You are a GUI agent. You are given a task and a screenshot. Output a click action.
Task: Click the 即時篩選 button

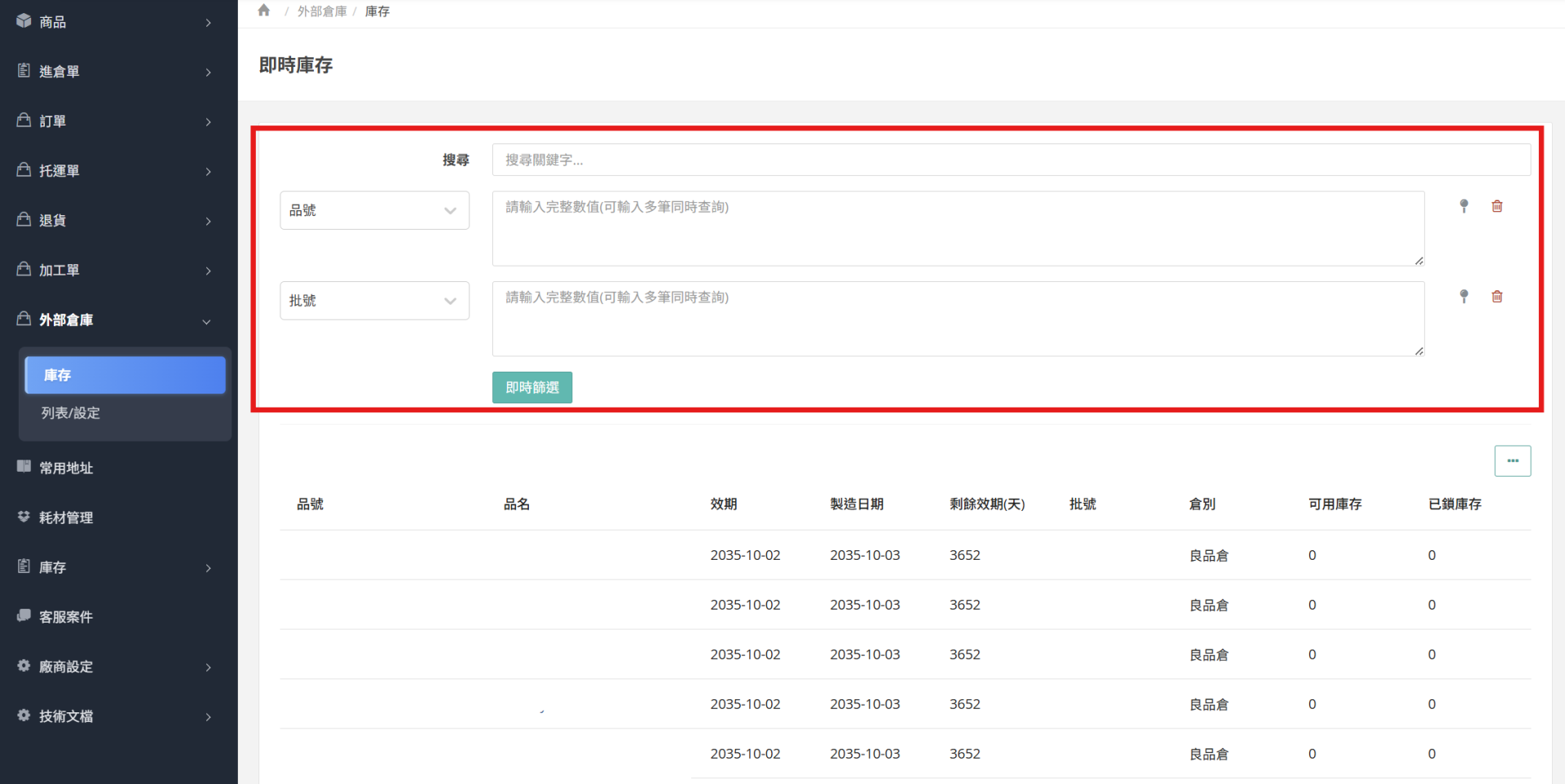point(531,388)
